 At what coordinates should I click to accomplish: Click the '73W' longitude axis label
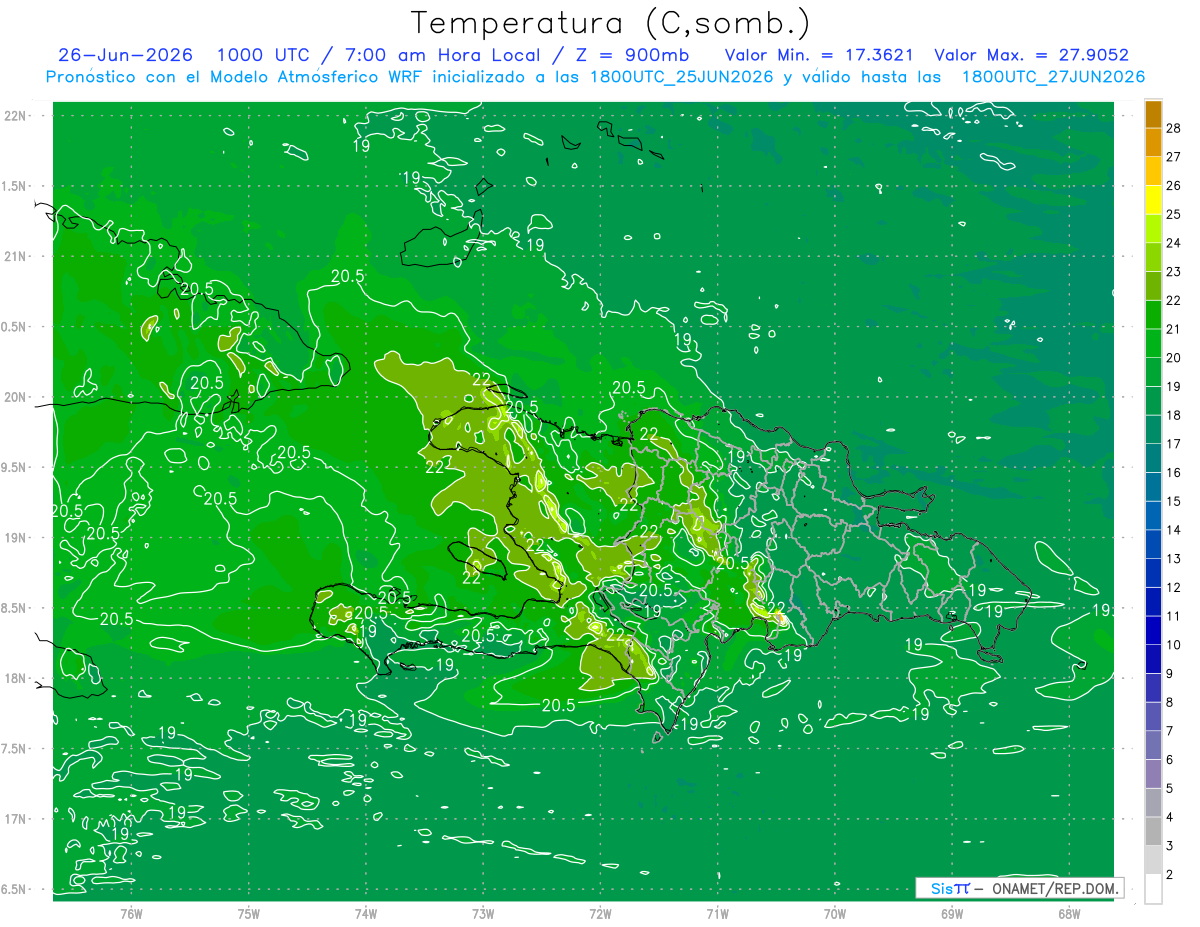(483, 913)
